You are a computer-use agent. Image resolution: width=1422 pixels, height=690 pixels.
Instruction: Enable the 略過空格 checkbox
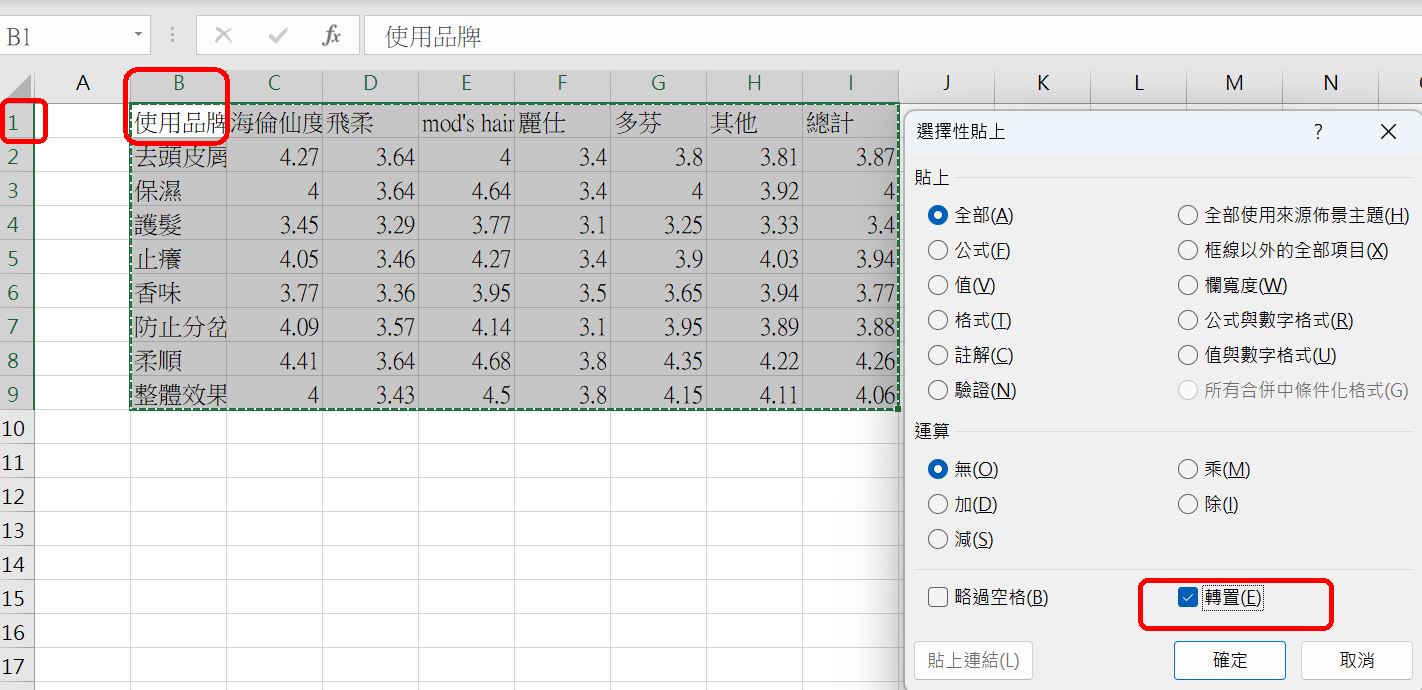tap(937, 598)
